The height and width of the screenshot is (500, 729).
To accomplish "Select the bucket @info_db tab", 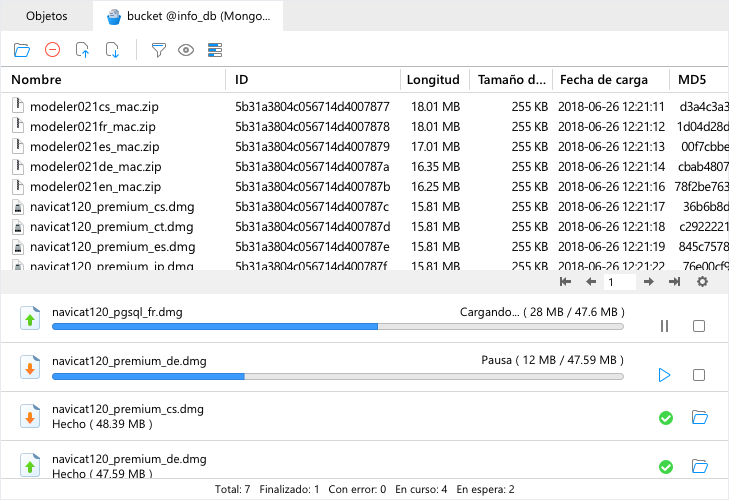I will click(188, 16).
